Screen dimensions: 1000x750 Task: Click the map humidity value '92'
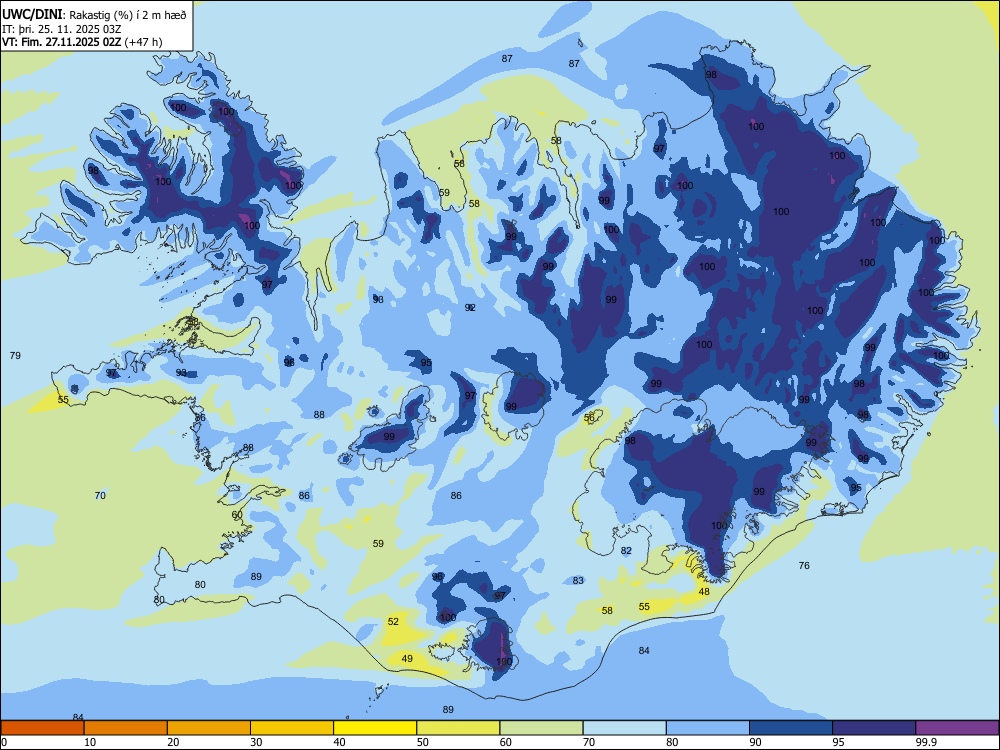470,307
